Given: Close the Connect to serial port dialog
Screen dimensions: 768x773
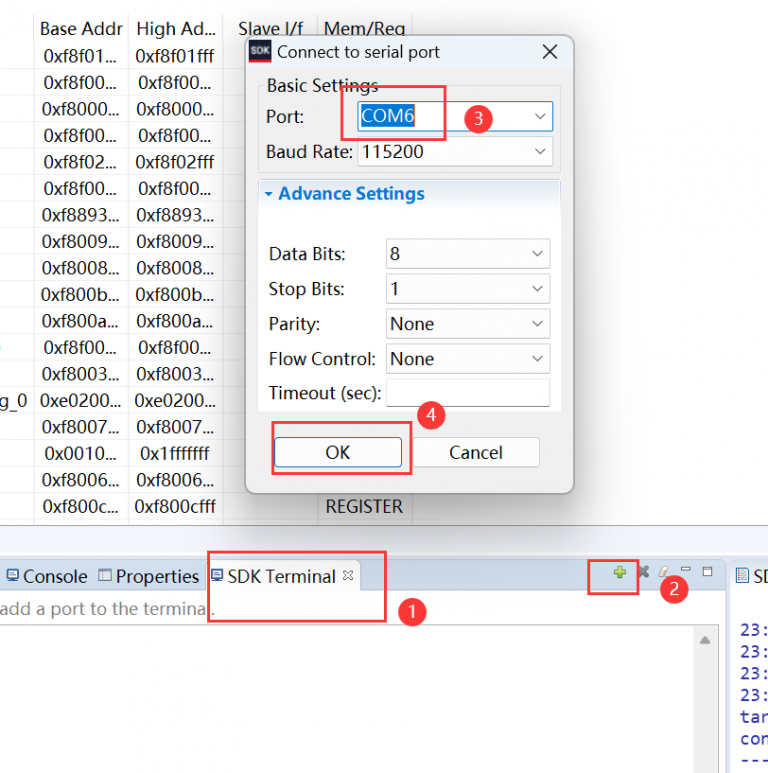Looking at the screenshot, I should tap(549, 52).
